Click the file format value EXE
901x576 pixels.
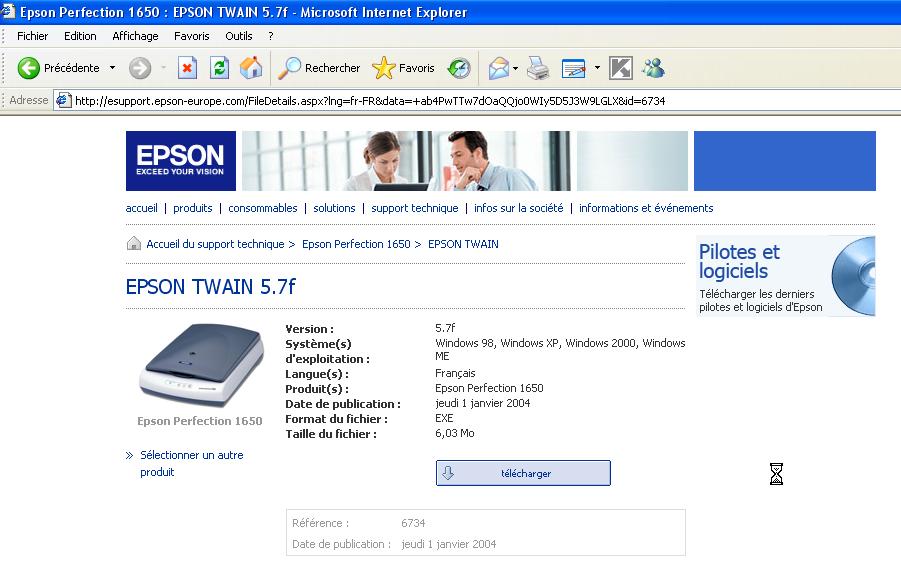(x=444, y=418)
